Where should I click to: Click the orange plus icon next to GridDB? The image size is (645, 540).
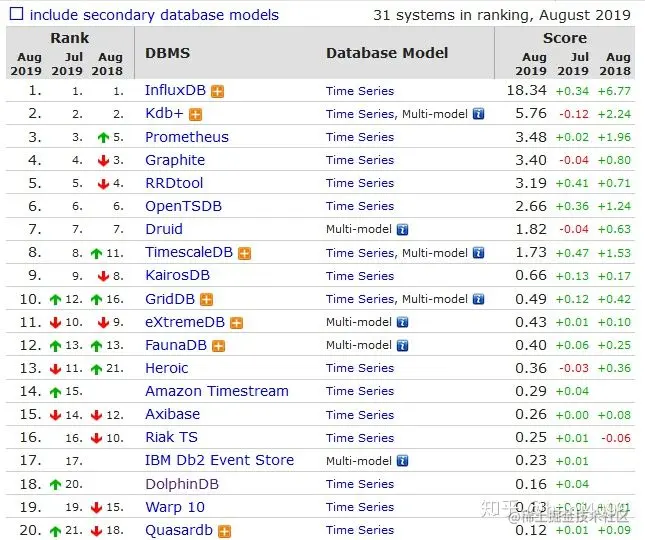[206, 300]
